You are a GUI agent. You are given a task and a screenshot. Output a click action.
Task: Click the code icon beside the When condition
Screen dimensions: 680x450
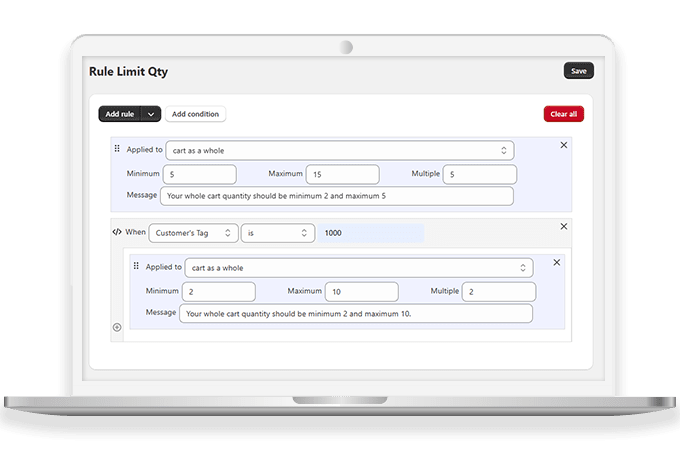[x=116, y=232]
